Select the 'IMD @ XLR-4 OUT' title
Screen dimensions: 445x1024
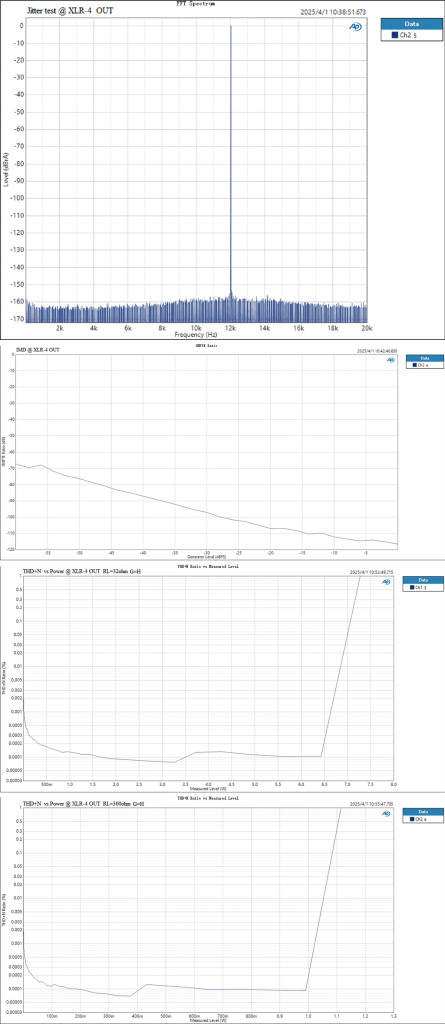(x=38, y=351)
